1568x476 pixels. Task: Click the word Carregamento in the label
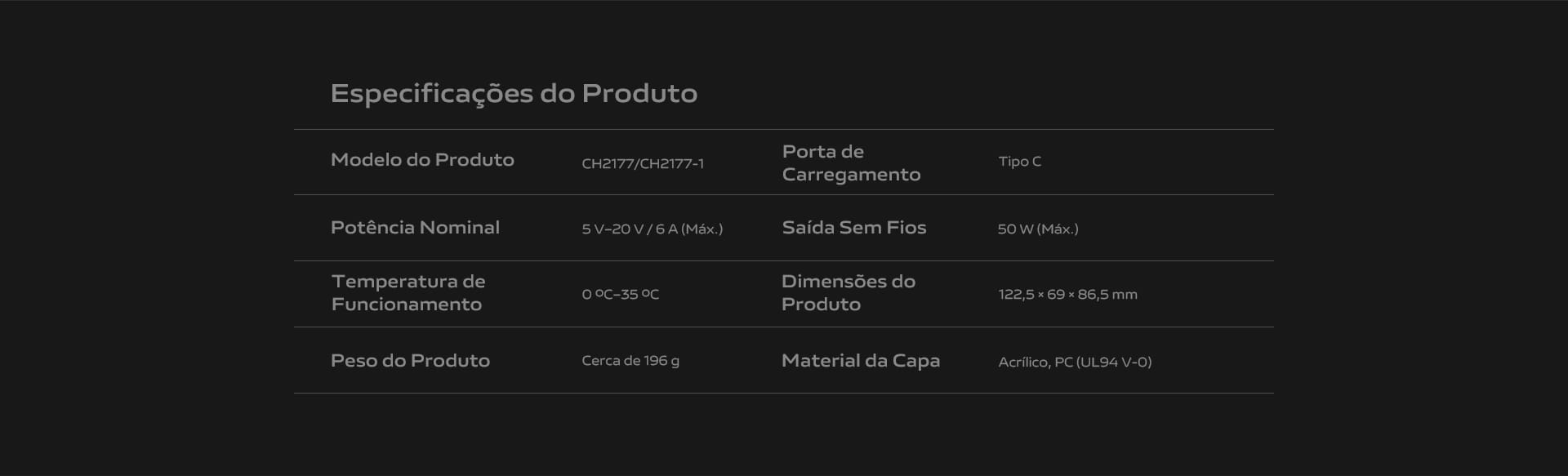click(x=851, y=175)
